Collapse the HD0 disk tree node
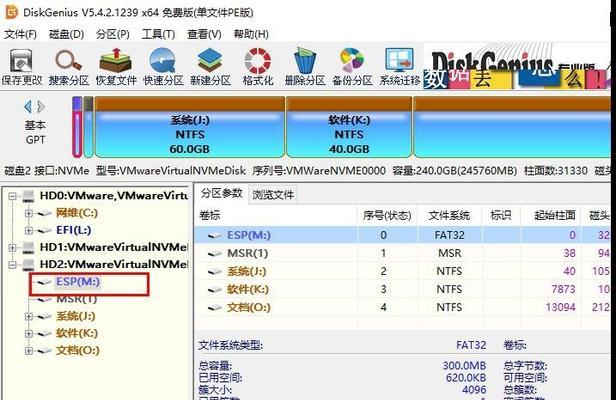Screen dimensions: 616x400 coord(13,196)
